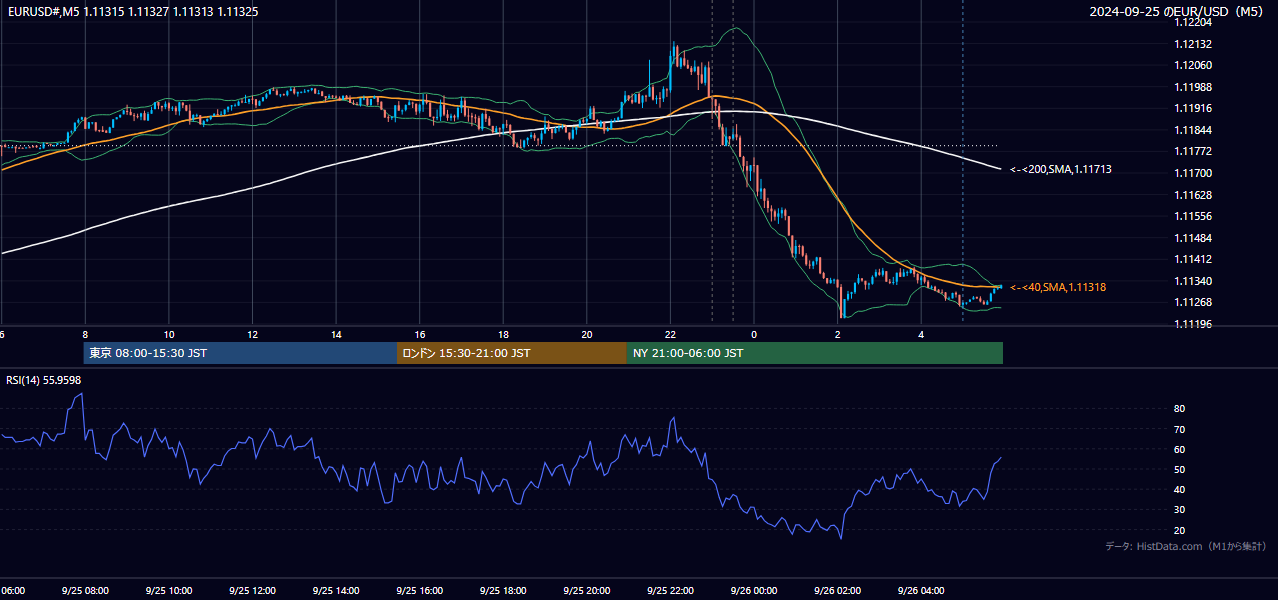Click hour tick 16 under the price chart
1278x600 pixels.
point(420,334)
